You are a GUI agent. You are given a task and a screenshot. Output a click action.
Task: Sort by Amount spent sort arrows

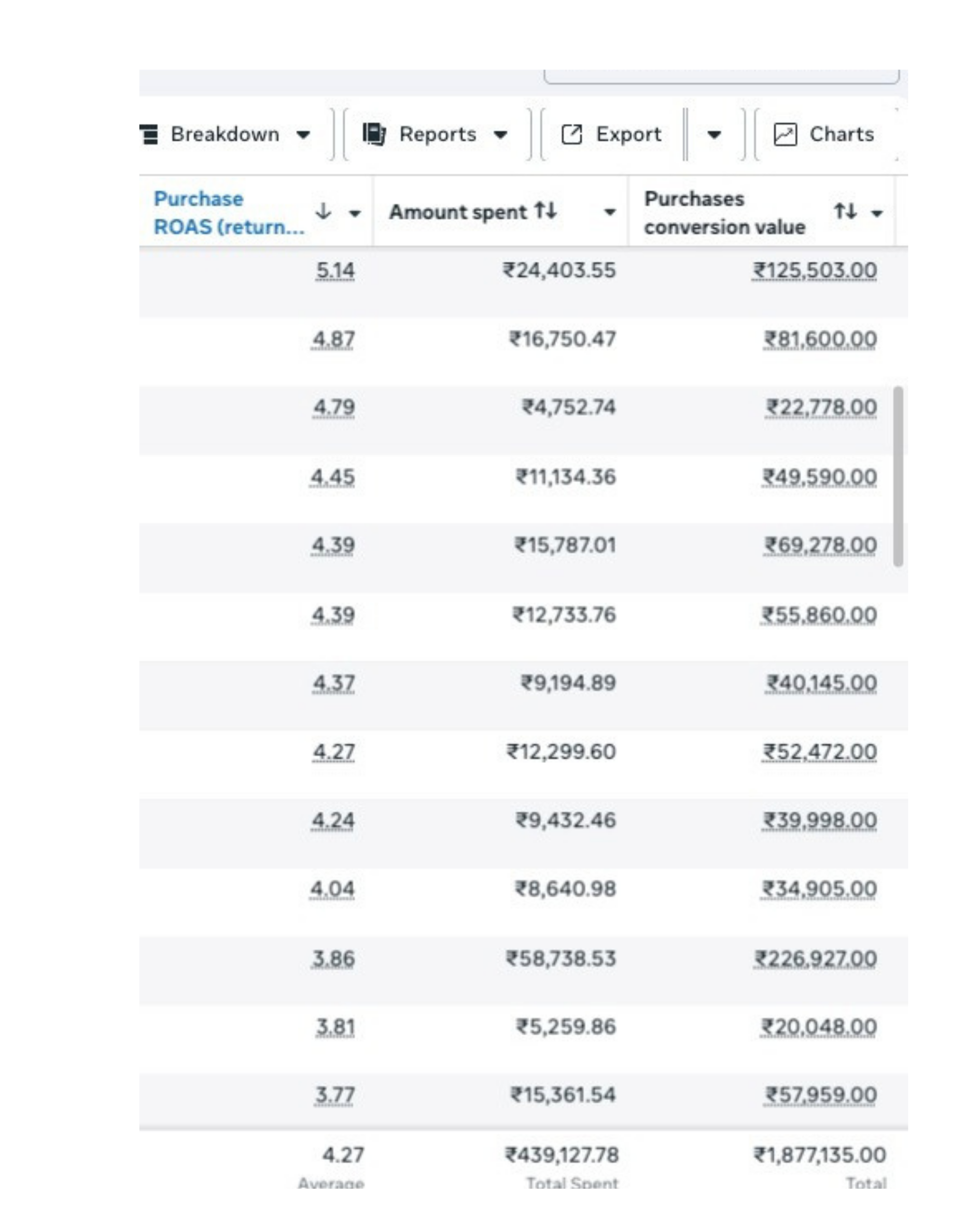click(x=545, y=212)
